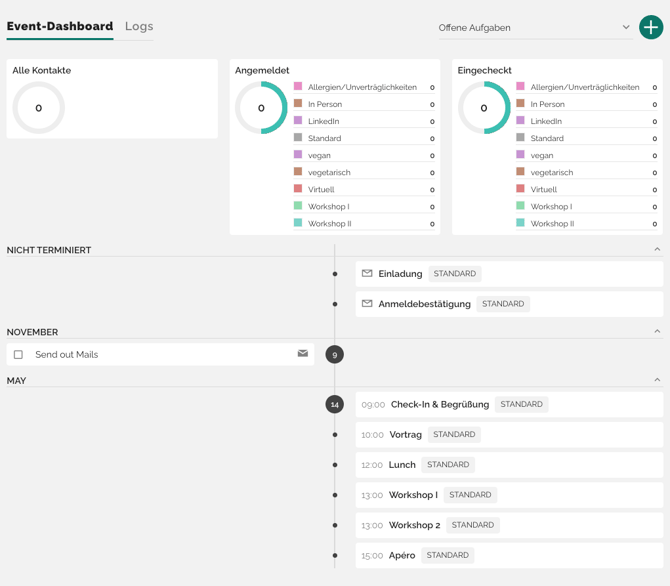This screenshot has height=586, width=670.
Task: Click the timeline date marker 14
Action: tap(335, 404)
